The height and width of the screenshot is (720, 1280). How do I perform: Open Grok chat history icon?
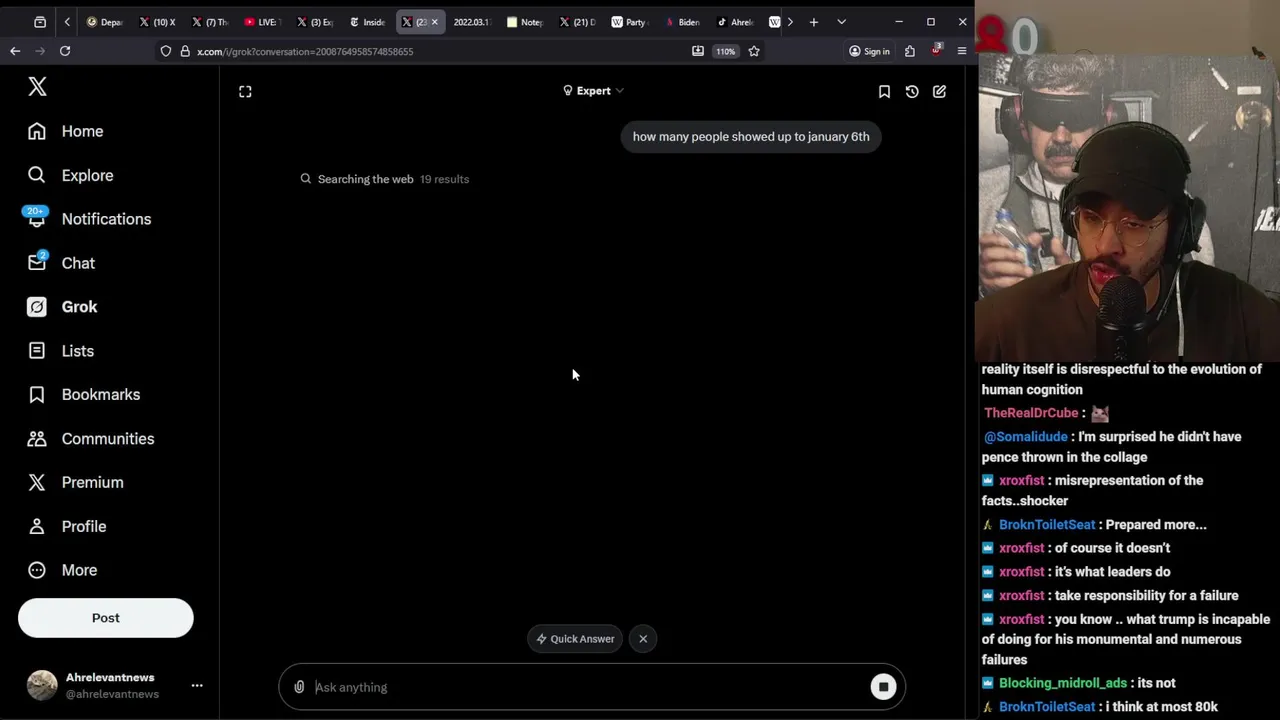[x=912, y=91]
